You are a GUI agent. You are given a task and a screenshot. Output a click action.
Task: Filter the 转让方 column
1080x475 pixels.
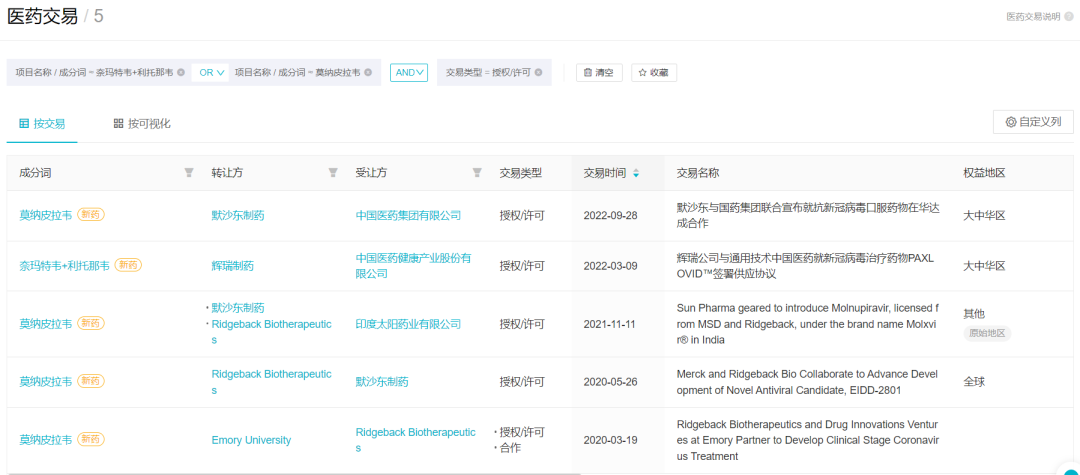click(333, 173)
